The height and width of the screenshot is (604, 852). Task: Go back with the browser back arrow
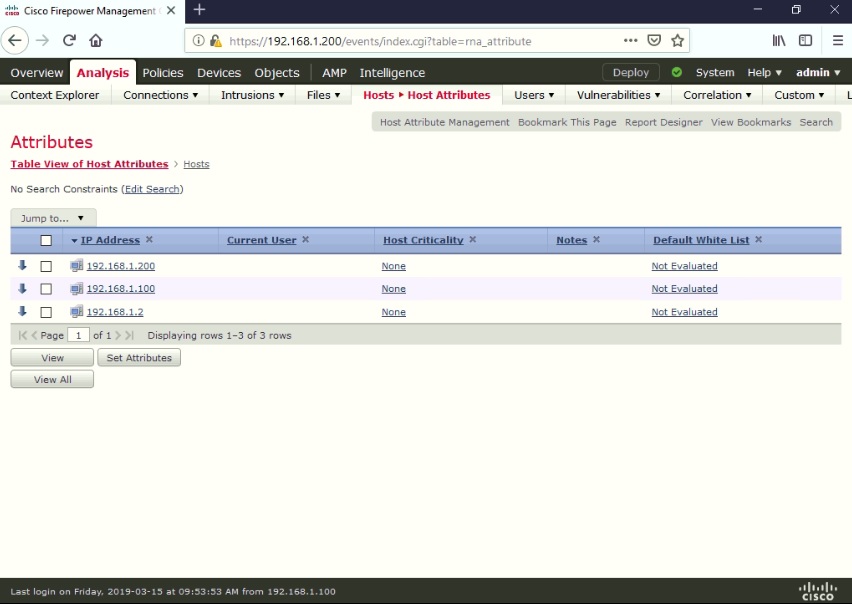(15, 41)
